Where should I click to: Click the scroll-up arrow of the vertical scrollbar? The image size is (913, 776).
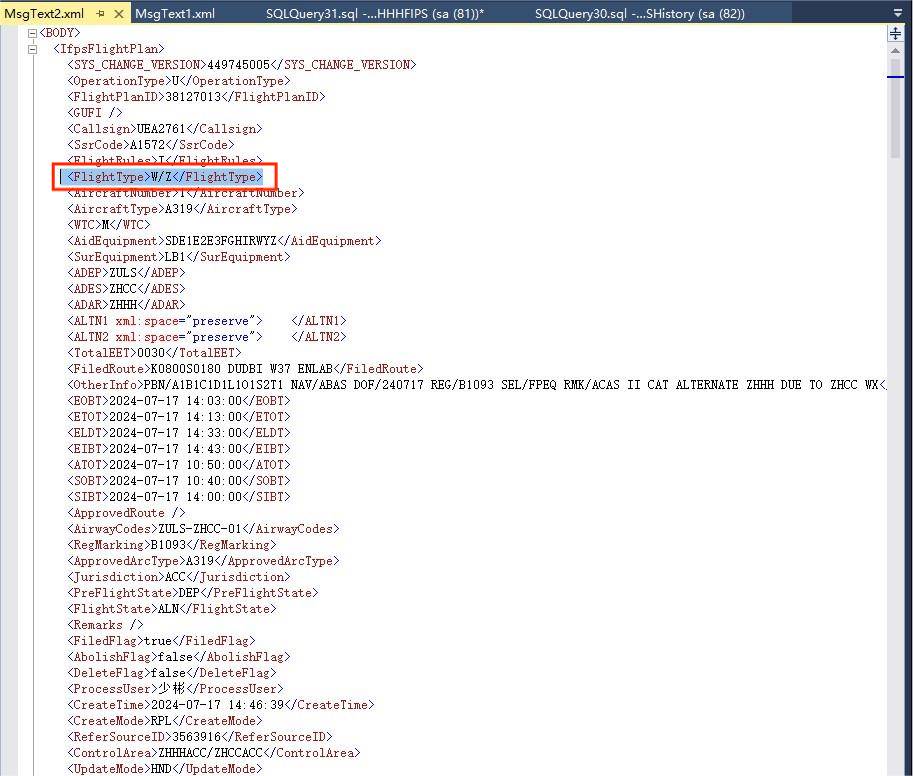(x=895, y=51)
